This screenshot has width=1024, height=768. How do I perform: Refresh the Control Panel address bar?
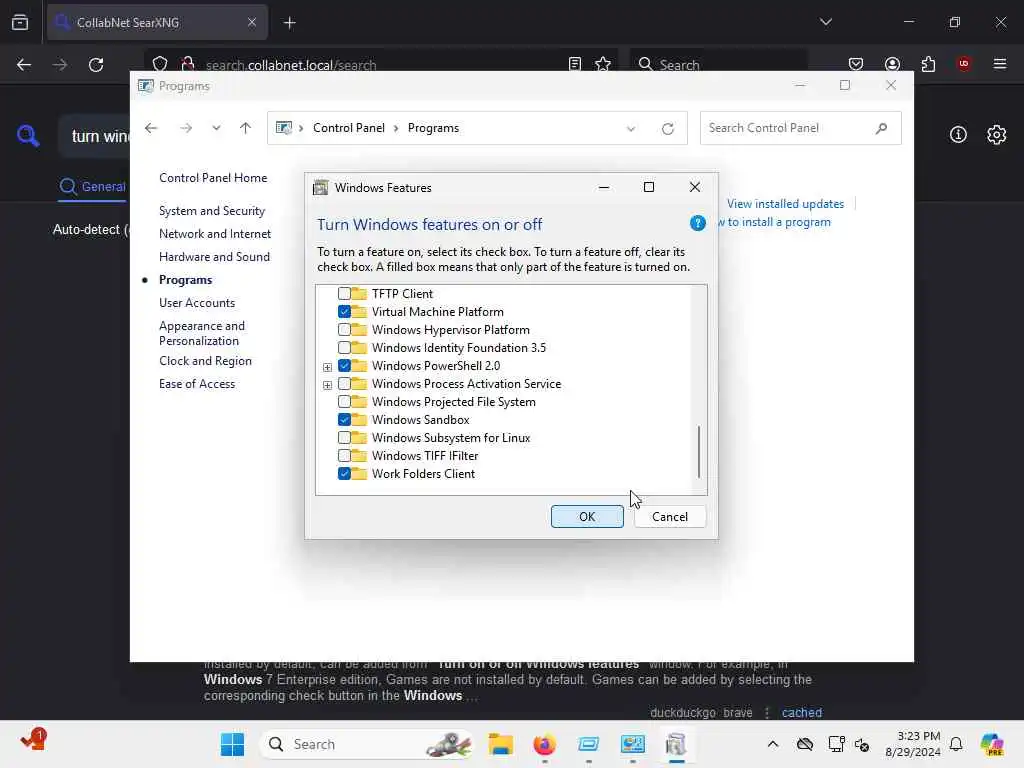pos(667,129)
